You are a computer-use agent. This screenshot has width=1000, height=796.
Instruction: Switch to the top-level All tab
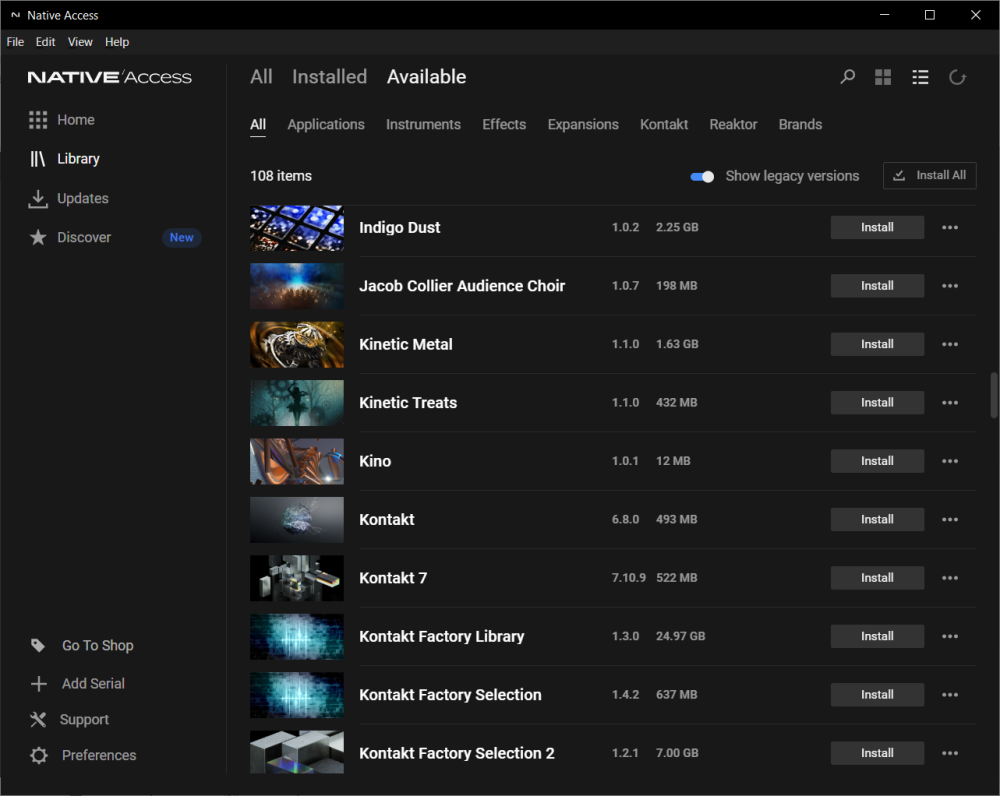(261, 77)
